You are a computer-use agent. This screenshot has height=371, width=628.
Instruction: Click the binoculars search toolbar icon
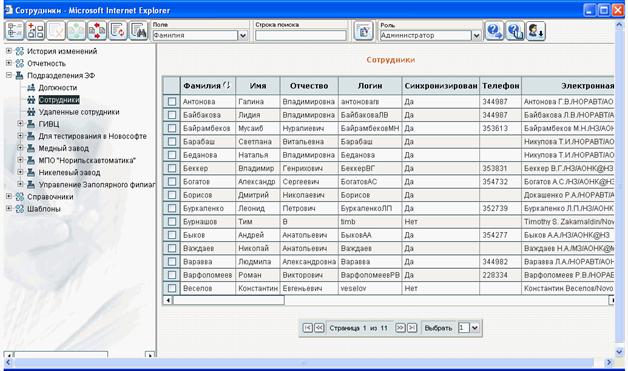click(139, 31)
